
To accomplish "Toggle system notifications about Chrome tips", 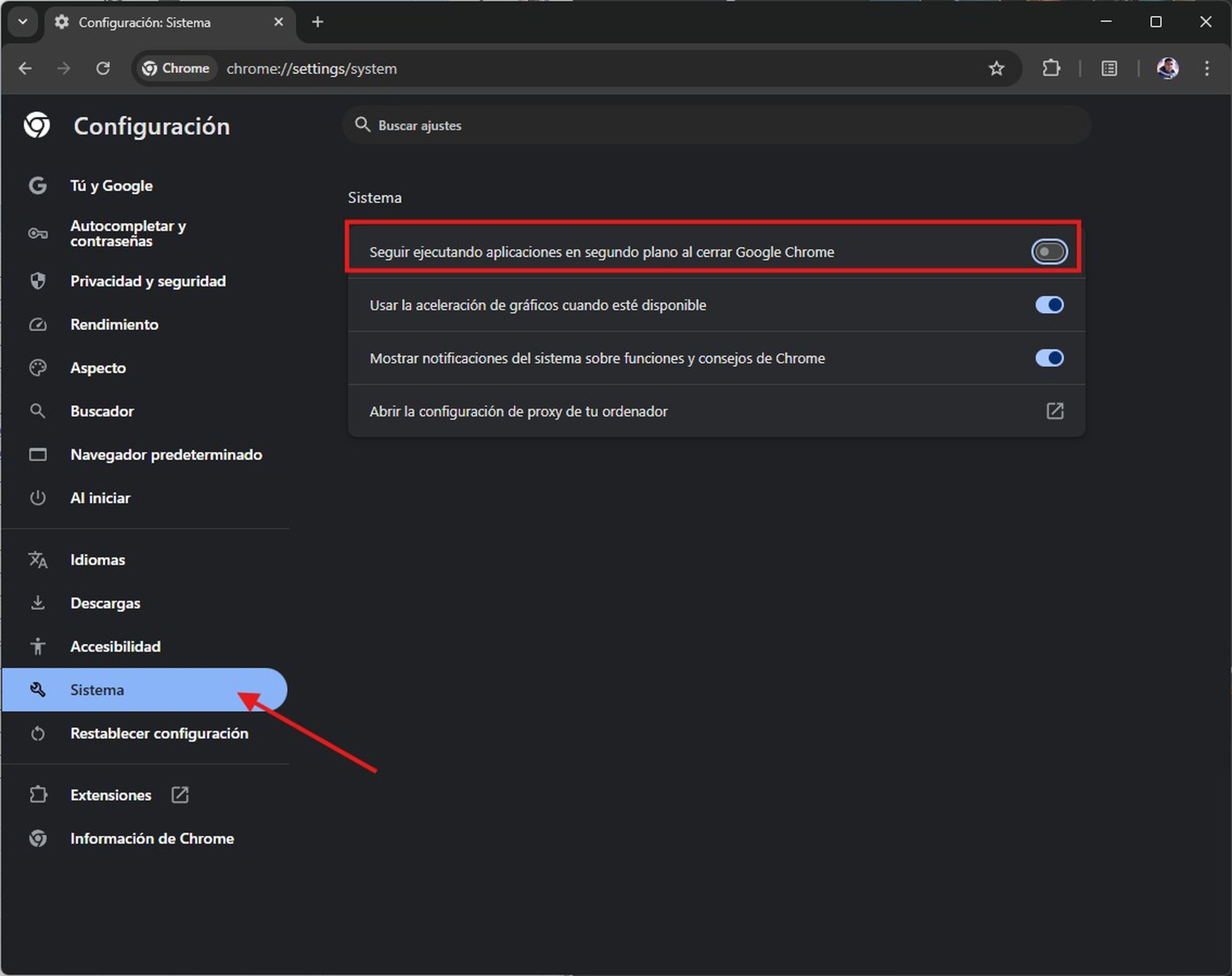I will (x=1049, y=358).
